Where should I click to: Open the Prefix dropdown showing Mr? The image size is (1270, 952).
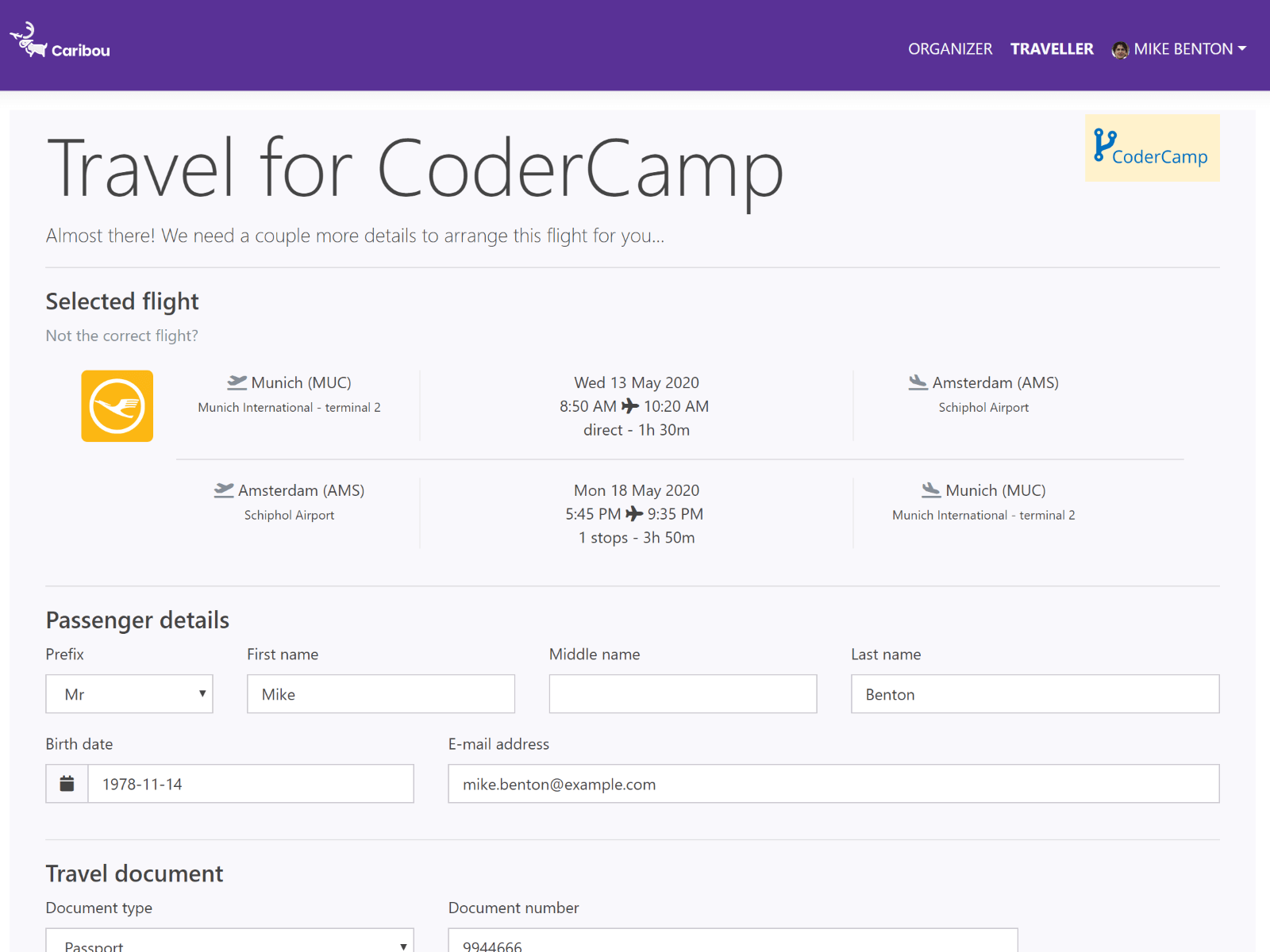coord(129,693)
